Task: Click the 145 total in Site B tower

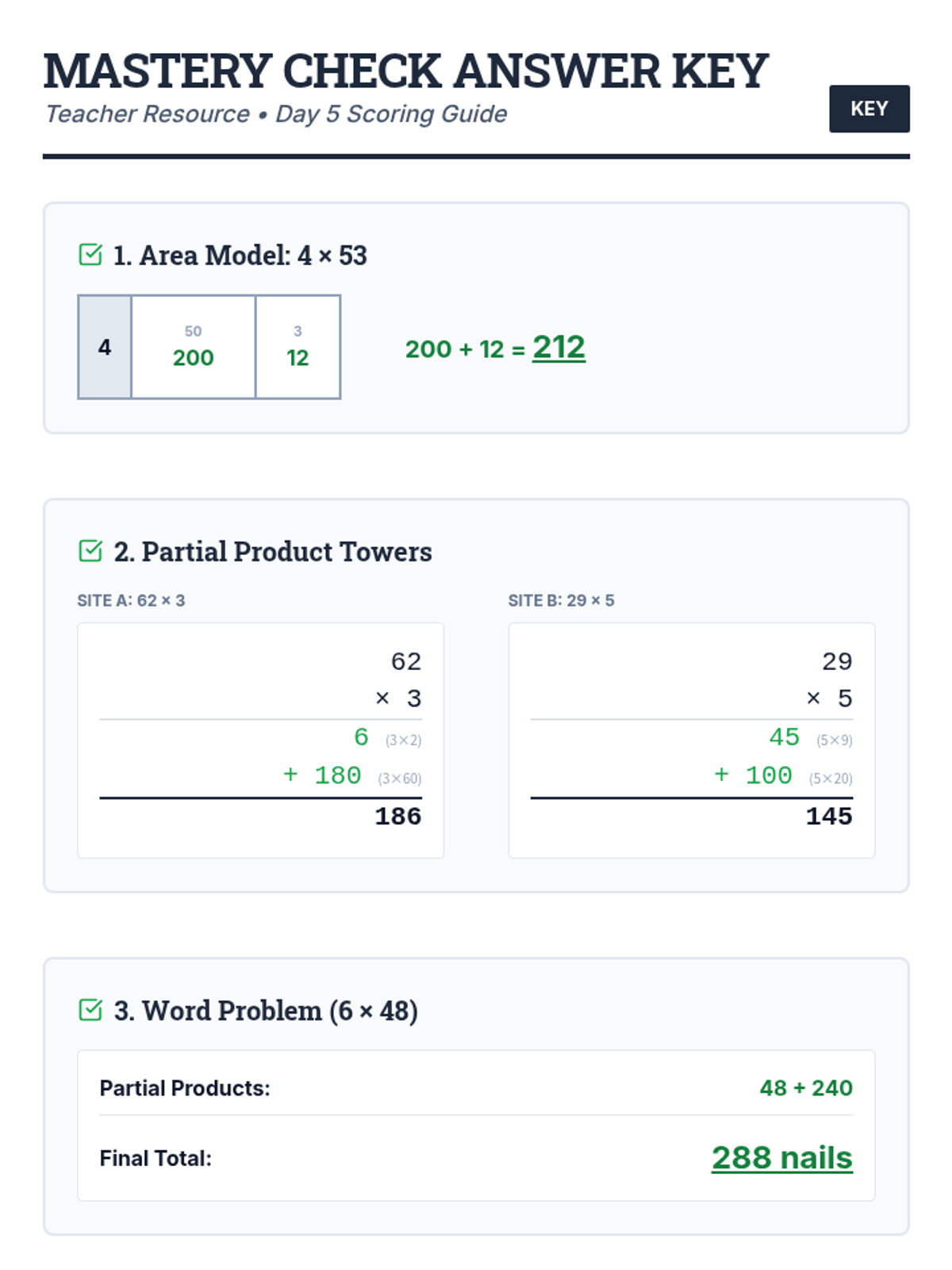Action: [x=828, y=816]
